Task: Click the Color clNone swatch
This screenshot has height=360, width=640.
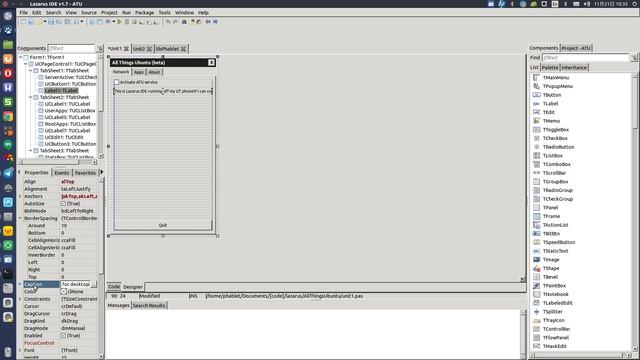Action: (x=63, y=291)
